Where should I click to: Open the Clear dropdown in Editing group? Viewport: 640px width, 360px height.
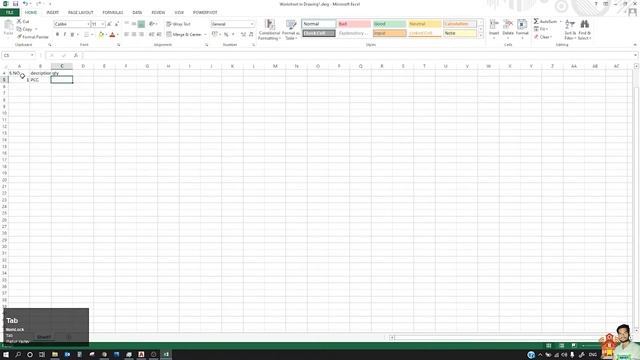(x=543, y=37)
